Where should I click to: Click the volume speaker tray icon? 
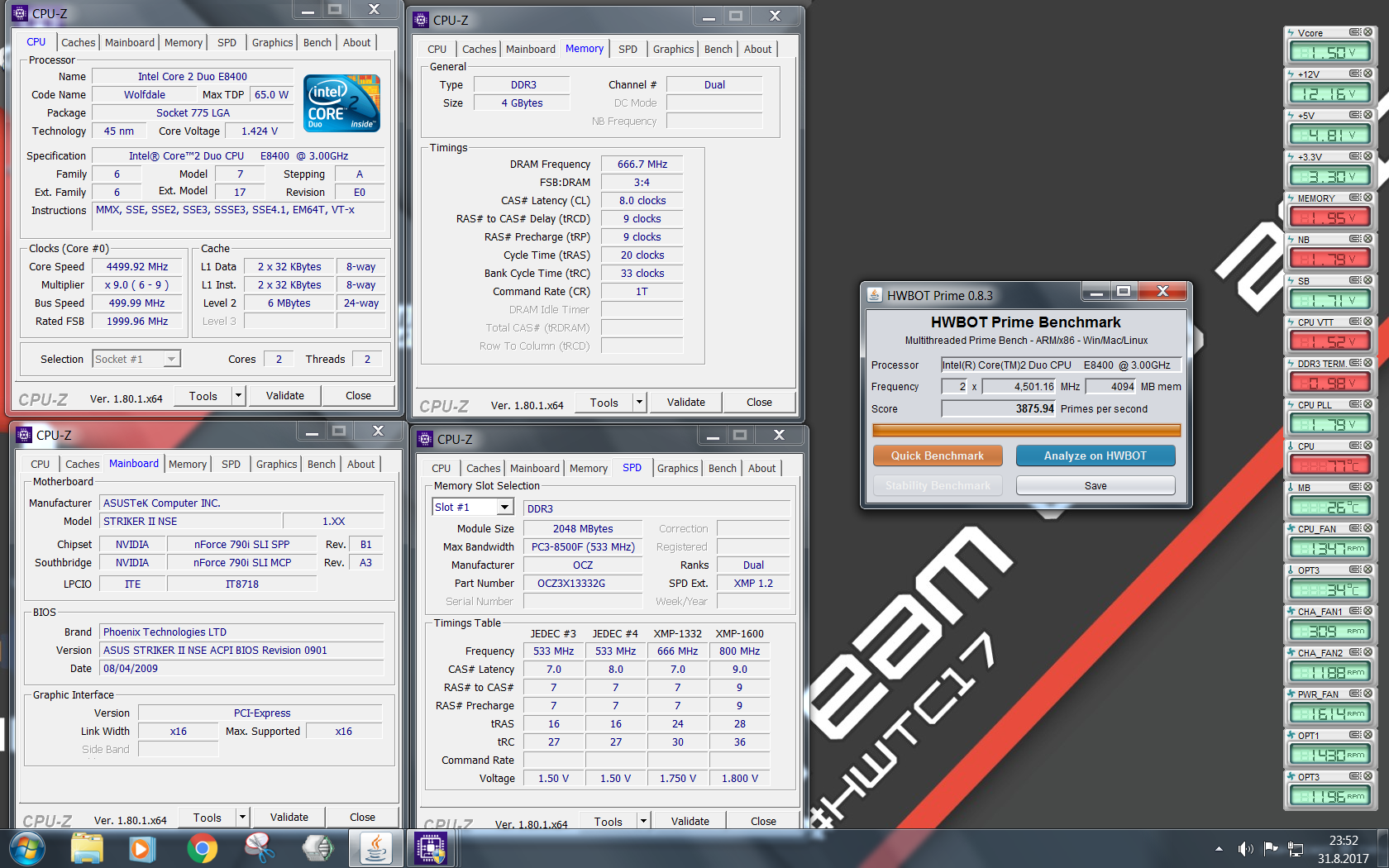click(1245, 849)
